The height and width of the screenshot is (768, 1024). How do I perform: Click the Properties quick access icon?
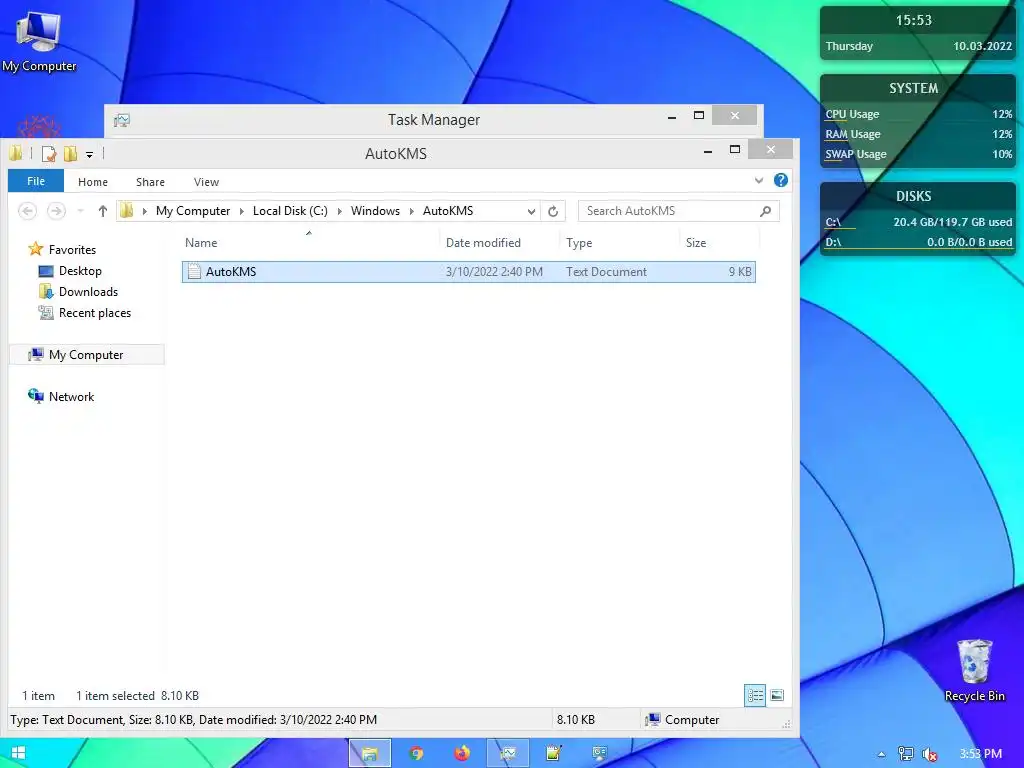pos(48,154)
